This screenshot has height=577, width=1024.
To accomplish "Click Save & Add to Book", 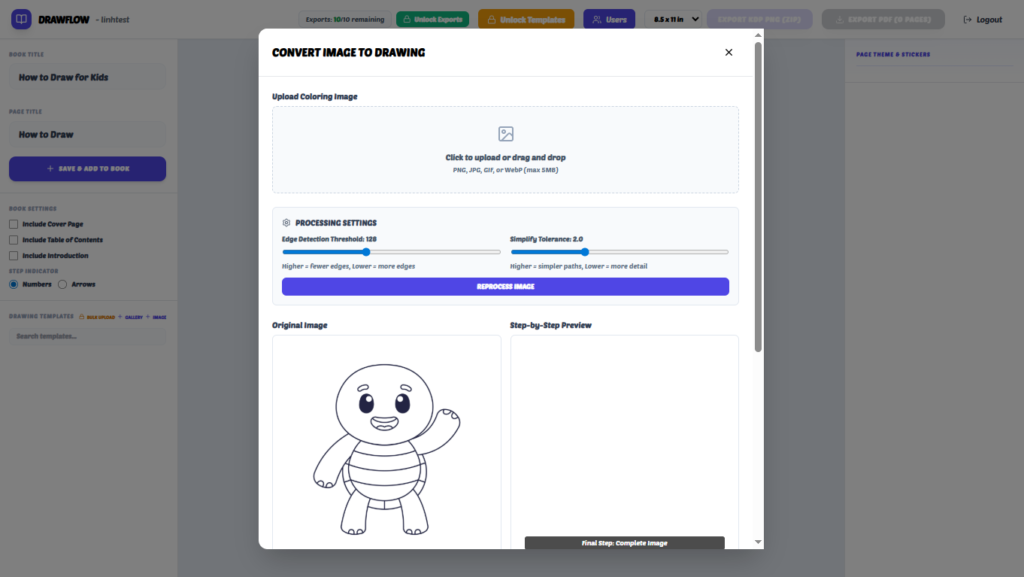I will [x=86, y=168].
